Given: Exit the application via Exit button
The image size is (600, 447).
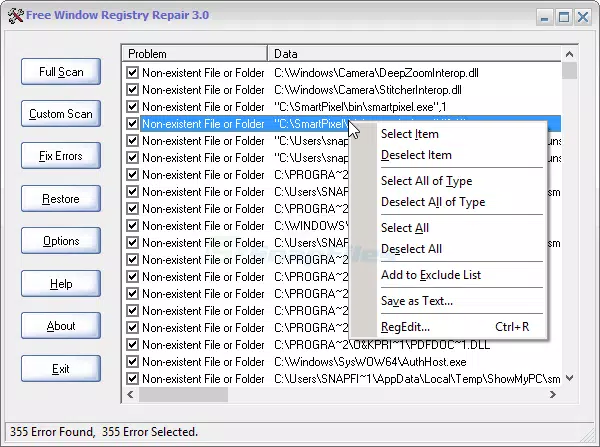Looking at the screenshot, I should [61, 369].
